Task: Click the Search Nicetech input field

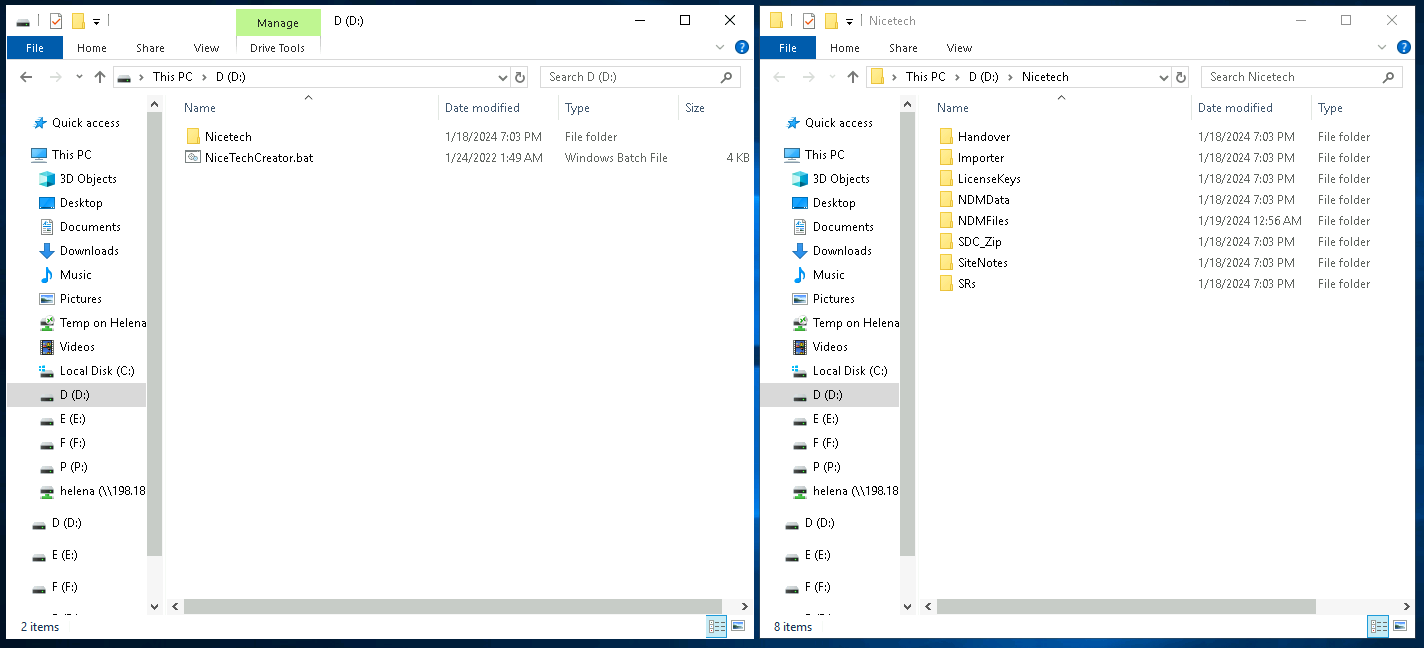Action: [1290, 77]
